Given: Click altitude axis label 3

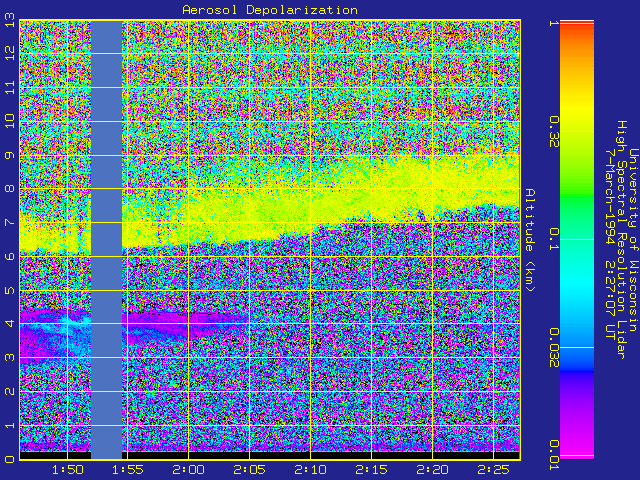Looking at the screenshot, I should (10, 358).
